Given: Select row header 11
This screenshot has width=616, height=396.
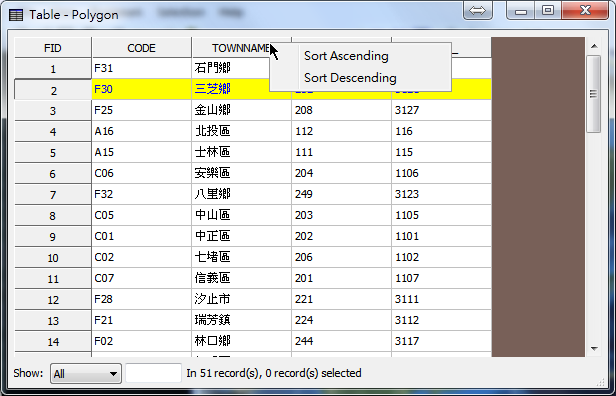Looking at the screenshot, I should (53, 279).
